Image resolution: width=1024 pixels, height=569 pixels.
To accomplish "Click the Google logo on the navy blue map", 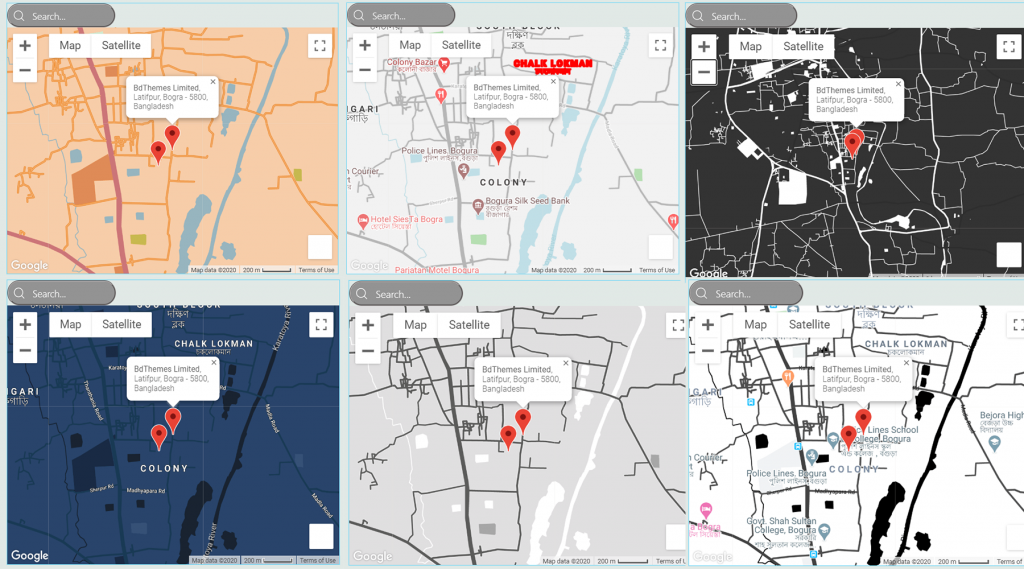I will click(x=29, y=556).
